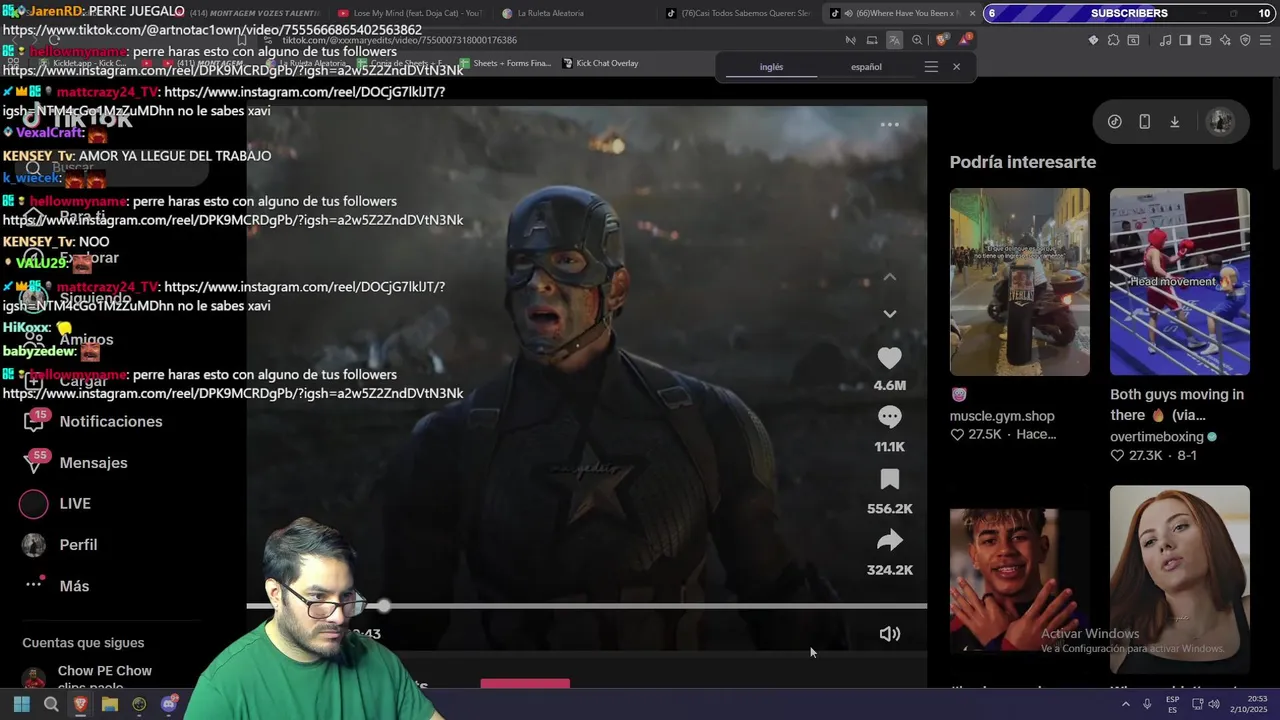The image size is (1280, 720).
Task: Select the español translation tab
Action: click(866, 67)
